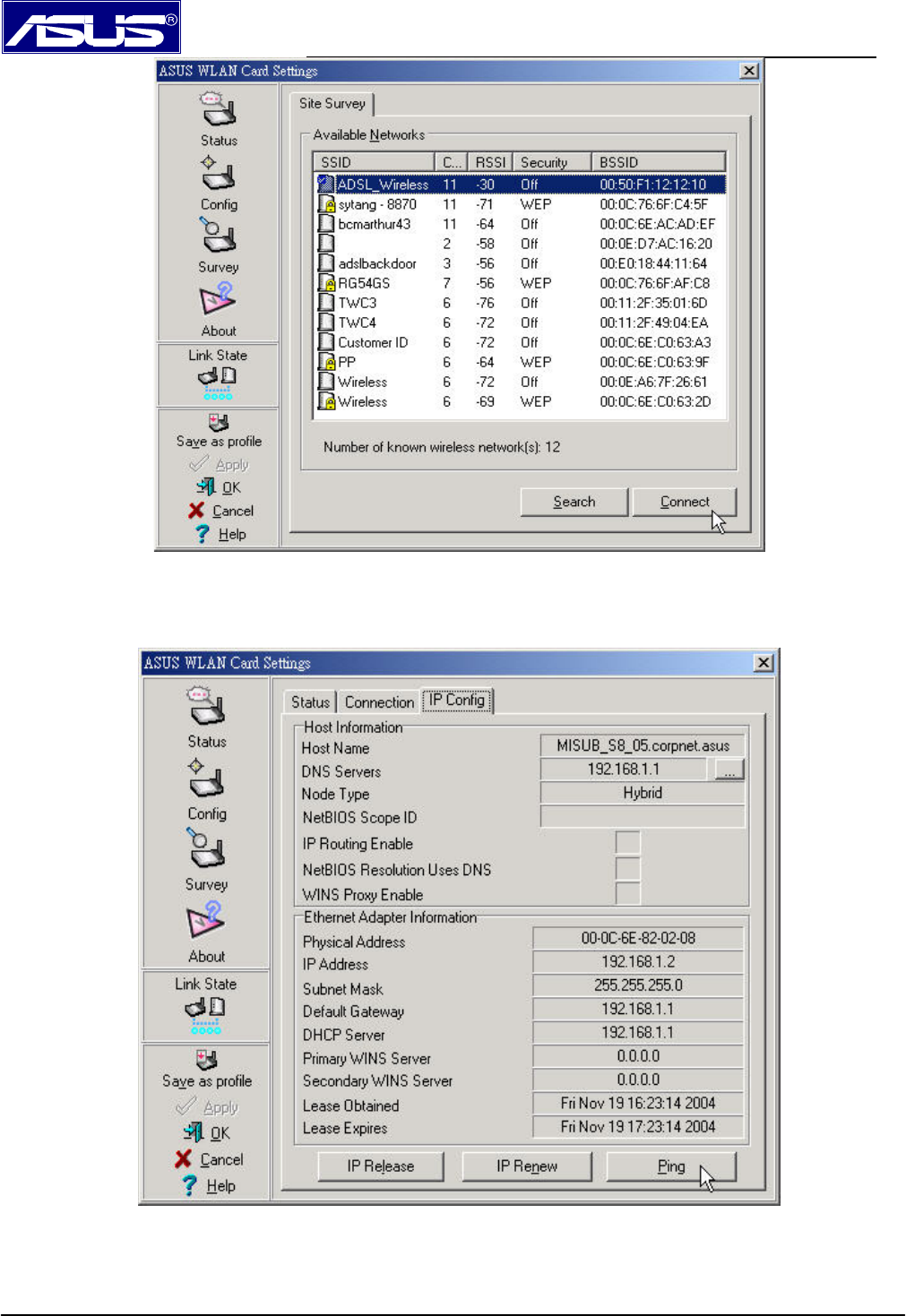Sort networks by SSID column header
The width and height of the screenshot is (906, 1316).
(374, 162)
